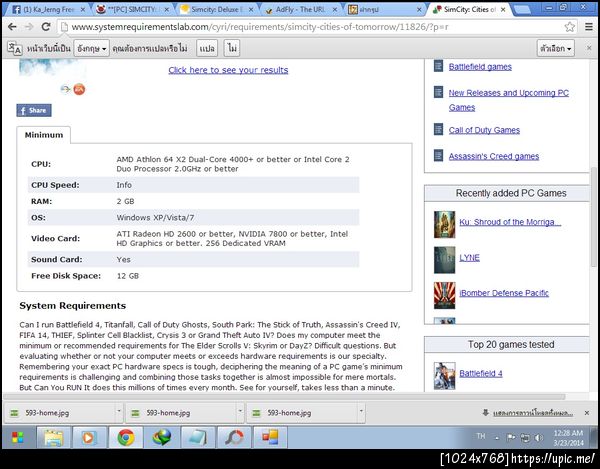
Task: Close the 'AdFly - The URL' tab
Action: (x=335, y=10)
